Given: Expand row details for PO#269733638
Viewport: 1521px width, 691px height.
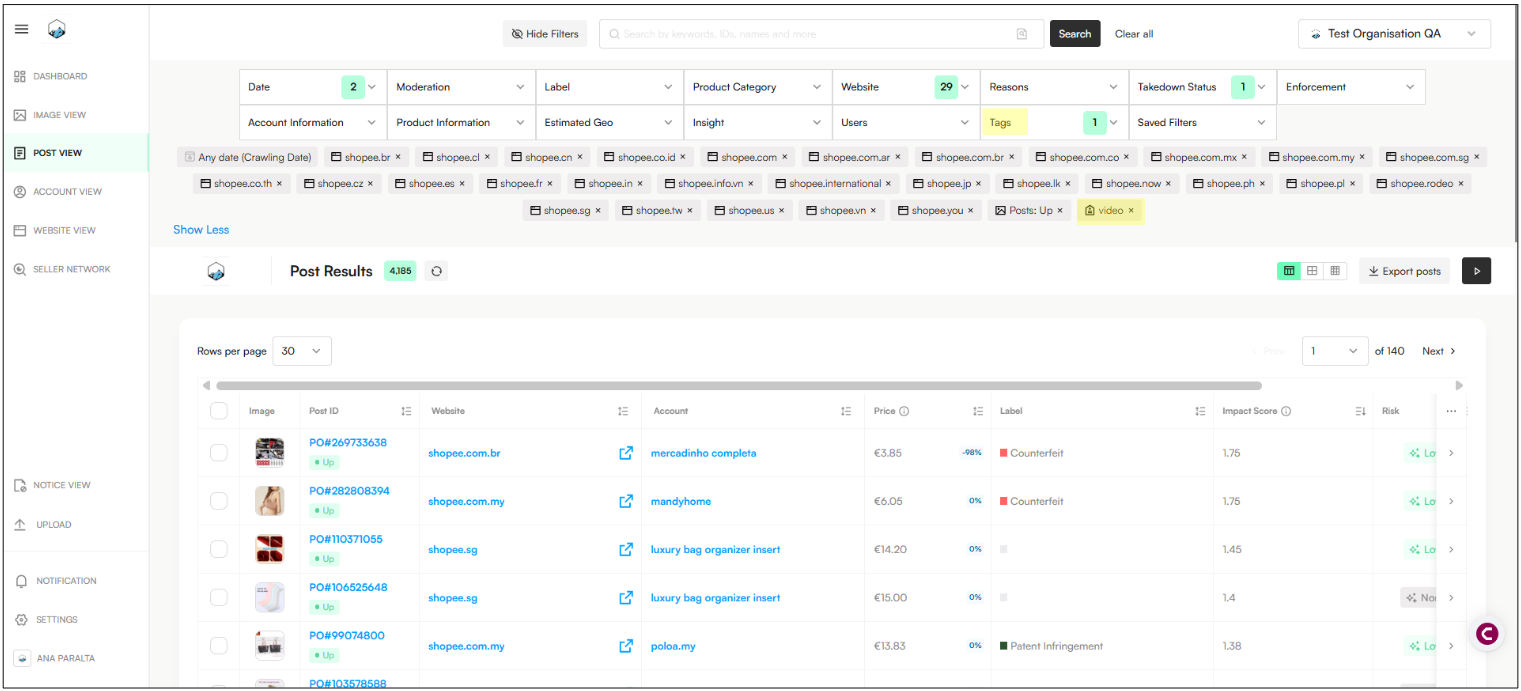Looking at the screenshot, I should coord(1451,453).
